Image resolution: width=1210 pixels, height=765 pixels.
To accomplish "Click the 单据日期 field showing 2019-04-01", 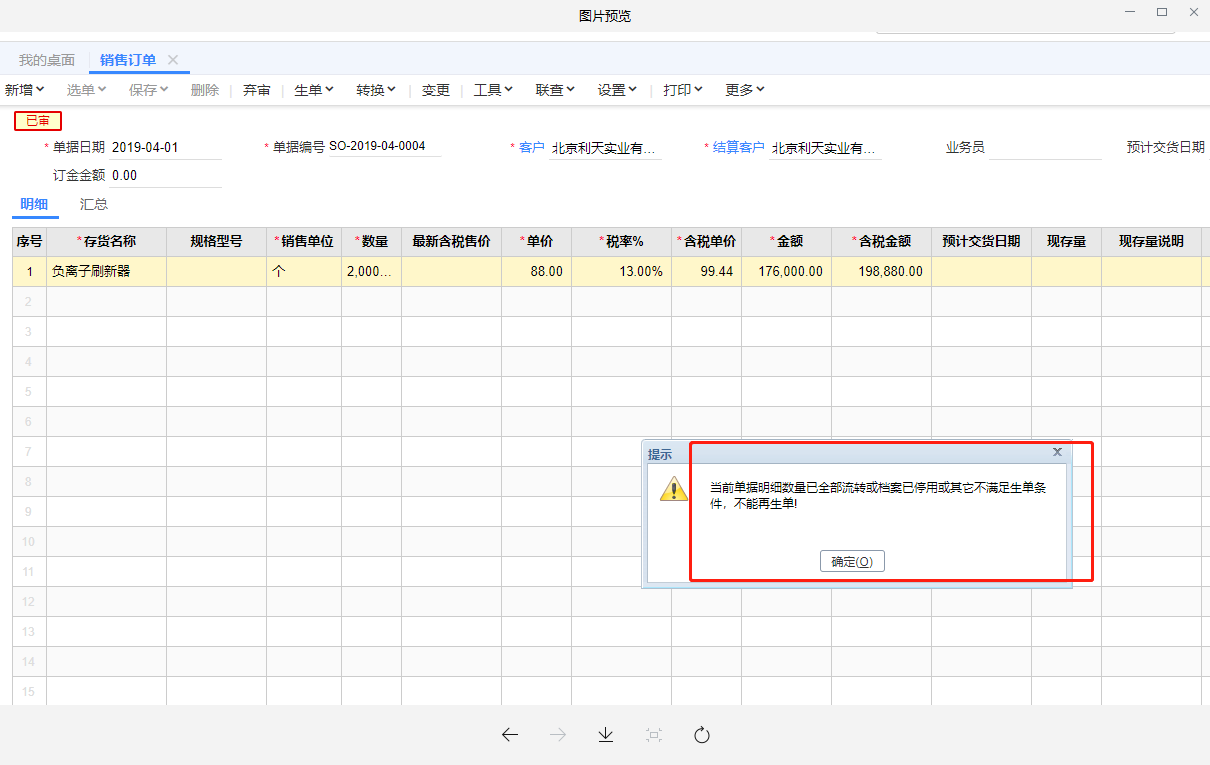I will [x=166, y=147].
